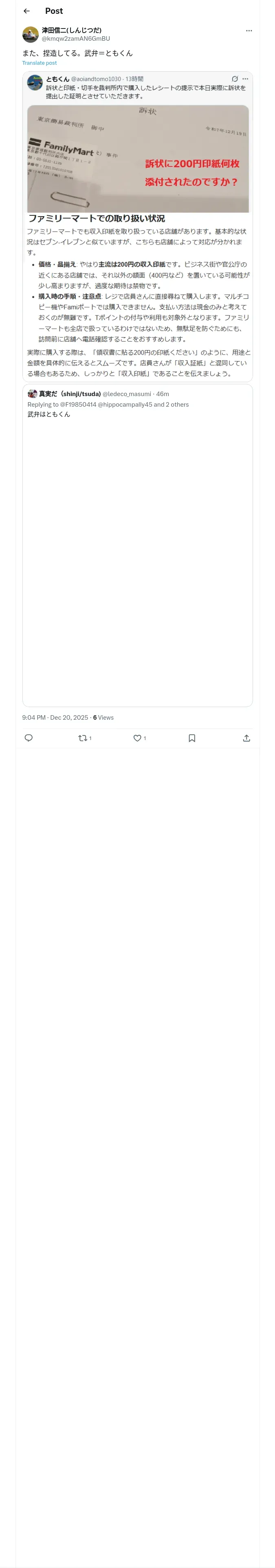Open 津田信二's profile avatar

coord(31,34)
